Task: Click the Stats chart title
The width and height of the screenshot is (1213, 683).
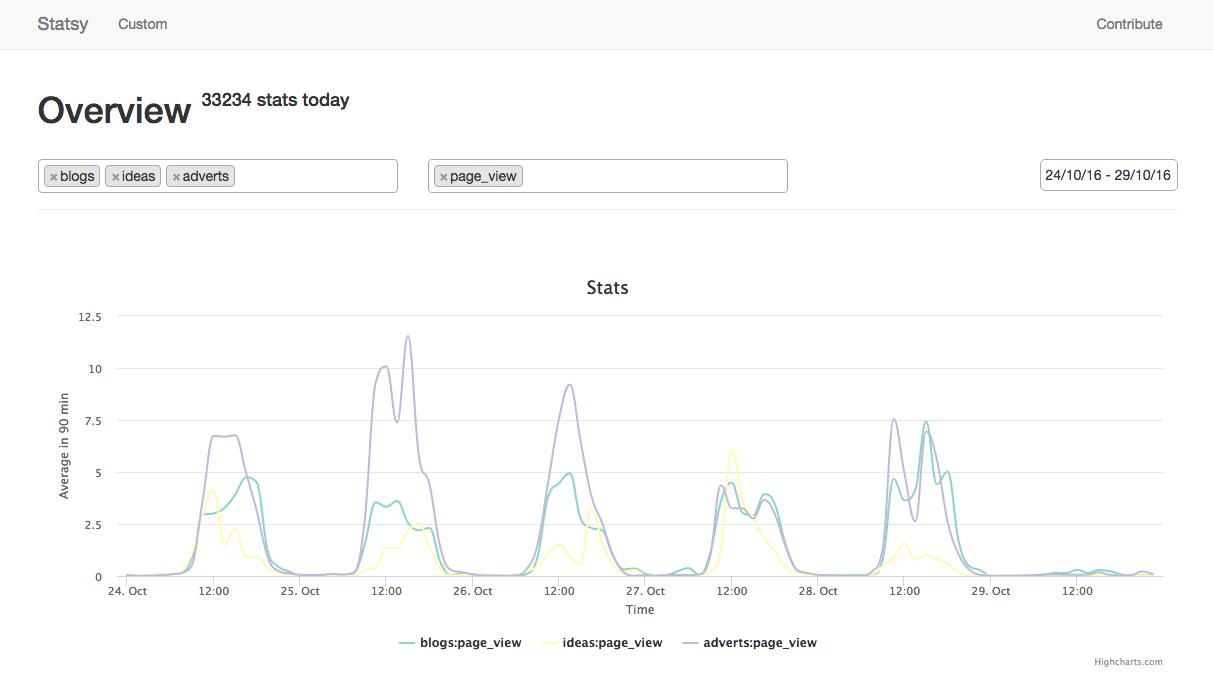Action: [x=607, y=288]
